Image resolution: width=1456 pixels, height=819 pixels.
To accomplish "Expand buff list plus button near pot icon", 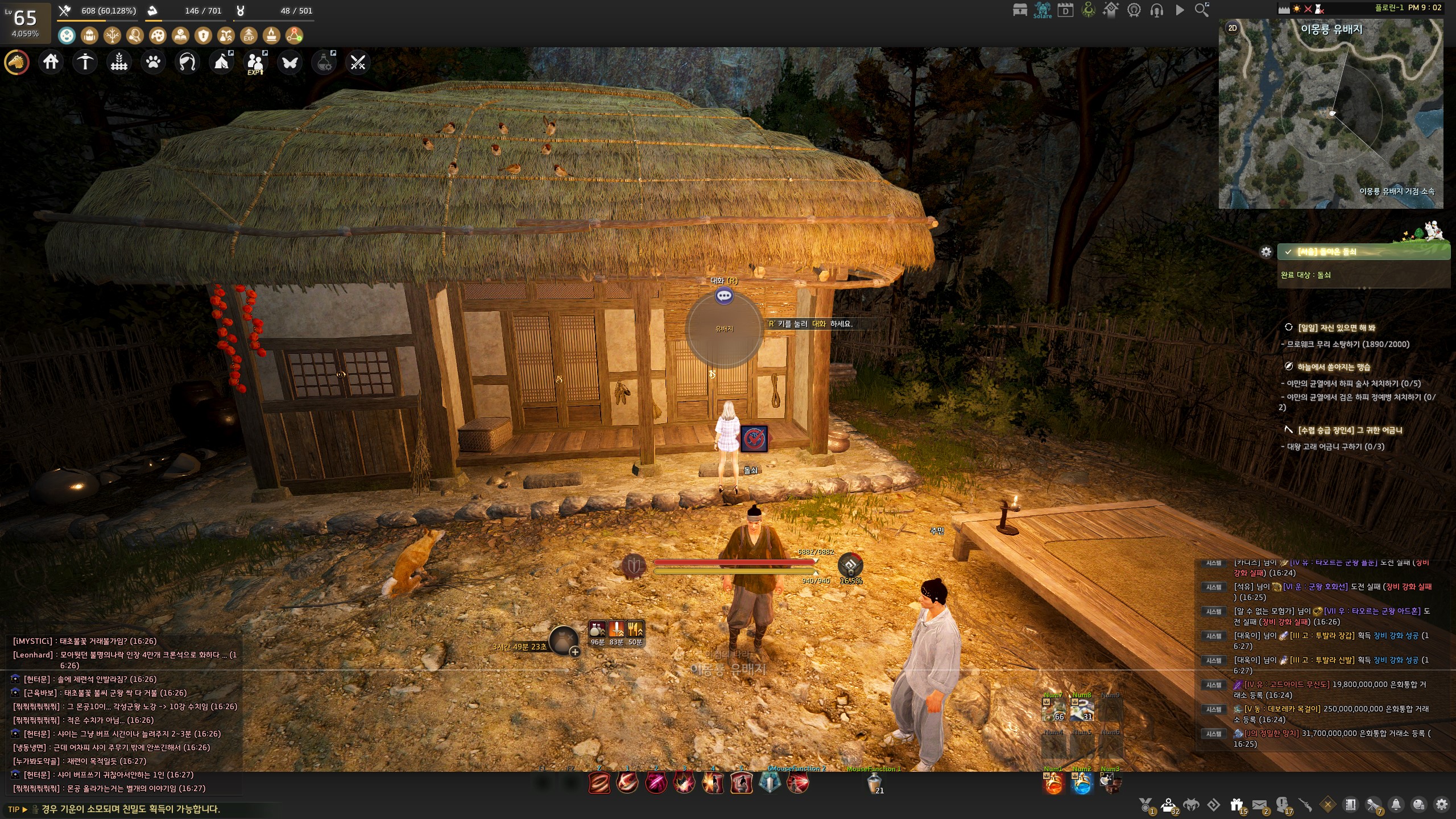I will (x=575, y=652).
